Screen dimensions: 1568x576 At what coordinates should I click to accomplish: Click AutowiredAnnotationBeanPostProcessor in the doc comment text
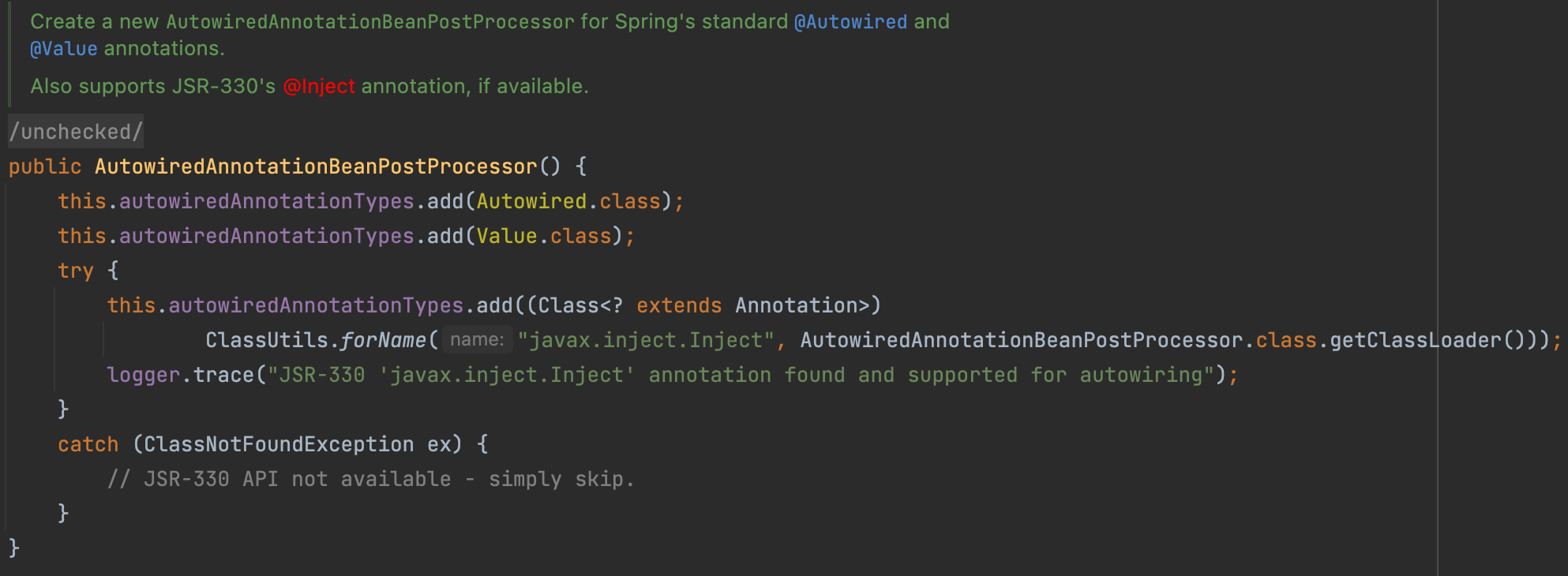point(369,22)
